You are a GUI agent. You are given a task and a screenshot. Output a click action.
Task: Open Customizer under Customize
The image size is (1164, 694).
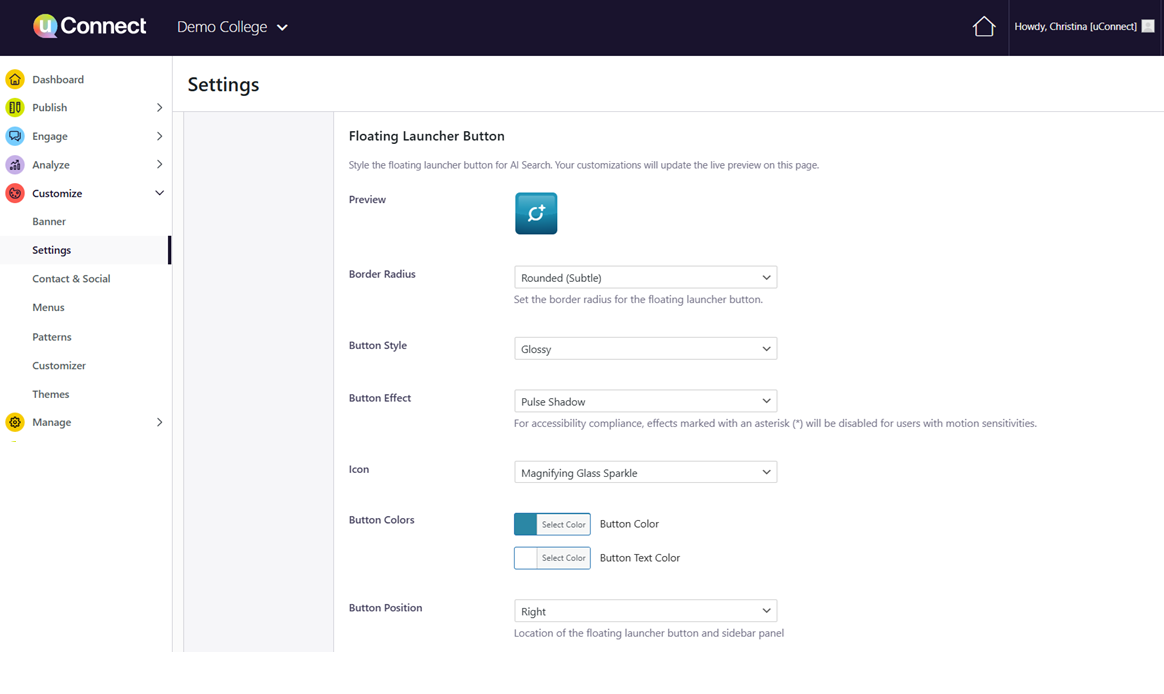[x=59, y=365]
